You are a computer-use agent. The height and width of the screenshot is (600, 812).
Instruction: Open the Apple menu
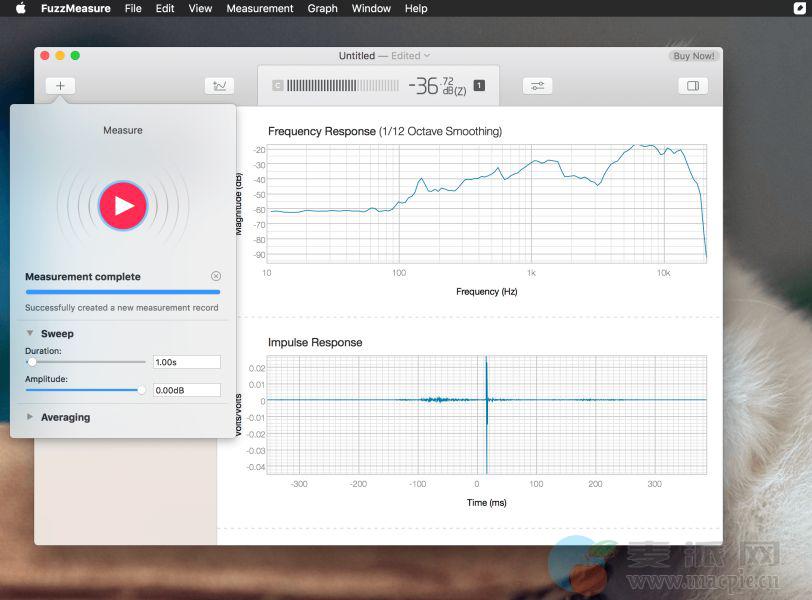[x=20, y=8]
